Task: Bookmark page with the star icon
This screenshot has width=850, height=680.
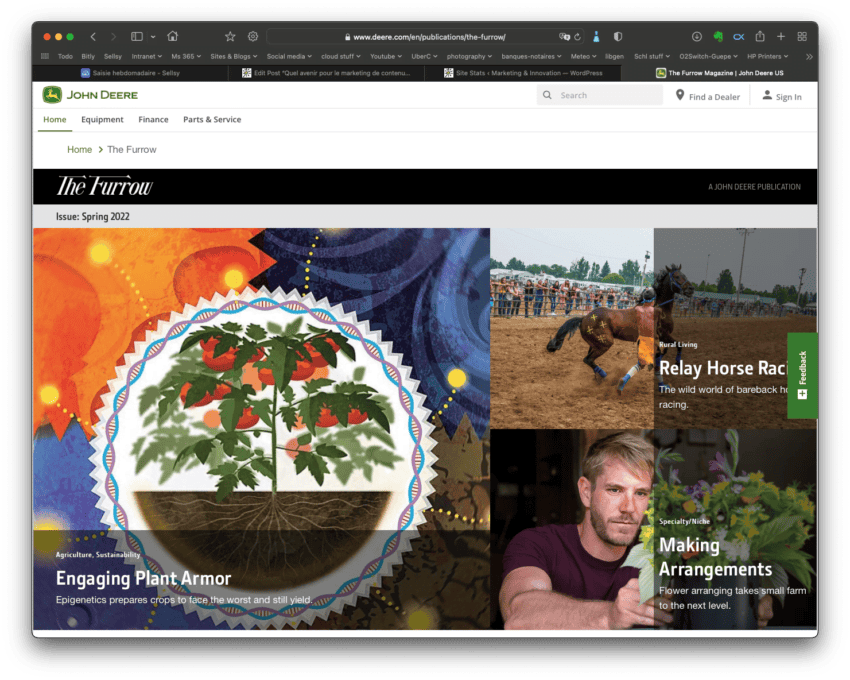Action: pyautogui.click(x=230, y=37)
